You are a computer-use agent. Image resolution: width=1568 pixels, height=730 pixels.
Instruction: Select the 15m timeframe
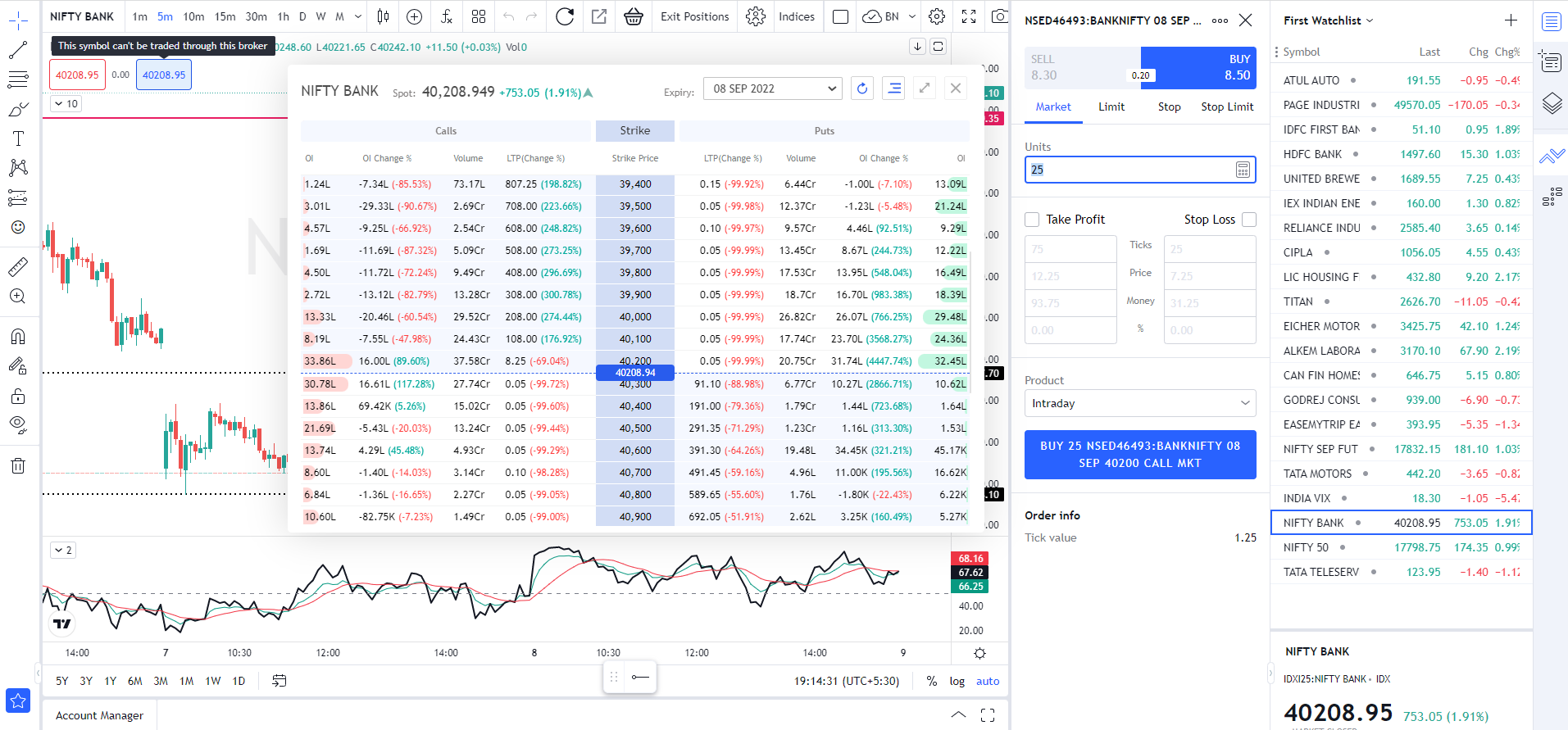pyautogui.click(x=225, y=16)
